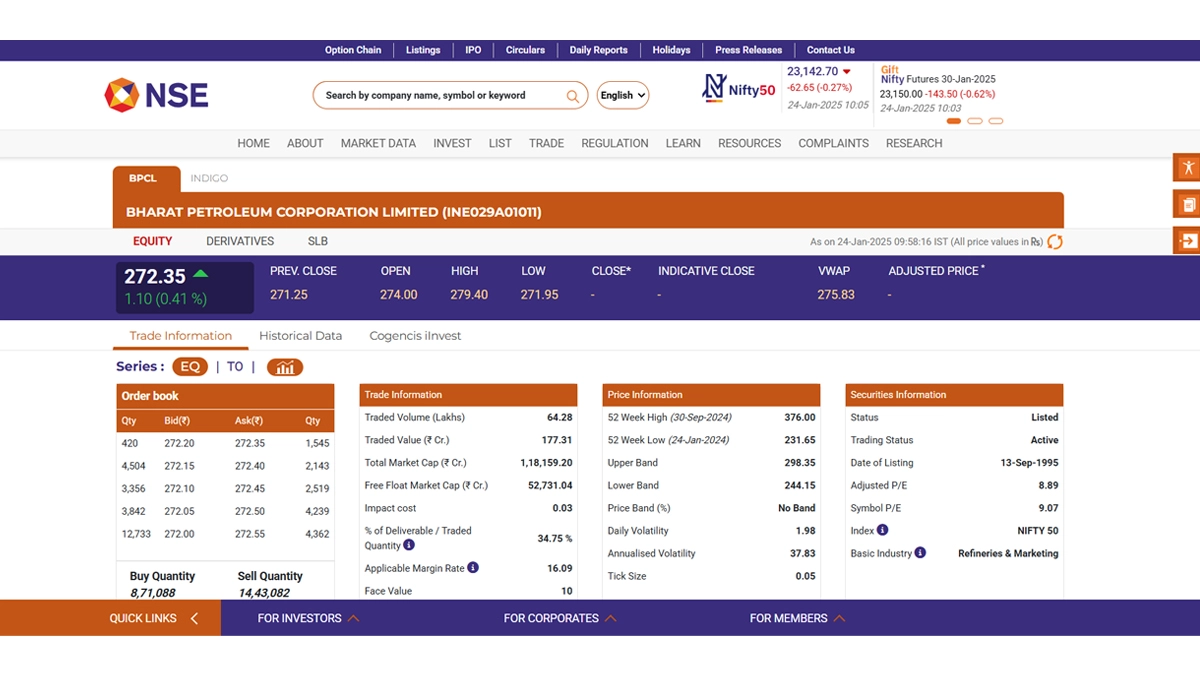This screenshot has width=1200, height=675.
Task: Switch to the Historical Data tab
Action: (300, 336)
